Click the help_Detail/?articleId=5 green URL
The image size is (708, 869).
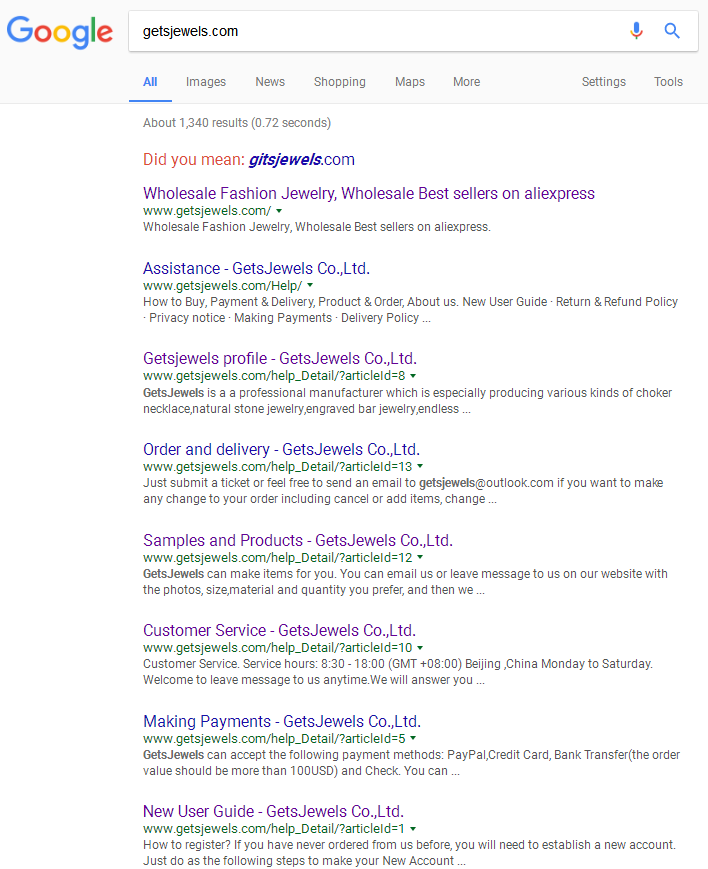coord(274,739)
